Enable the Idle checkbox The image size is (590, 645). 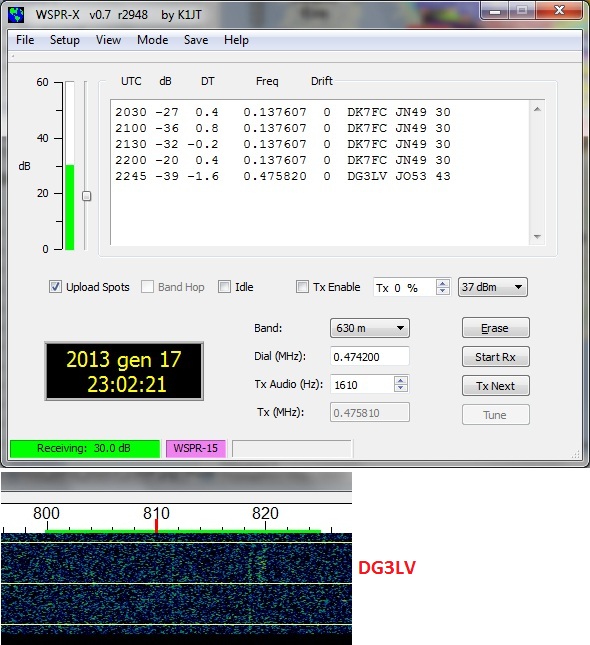click(x=224, y=287)
